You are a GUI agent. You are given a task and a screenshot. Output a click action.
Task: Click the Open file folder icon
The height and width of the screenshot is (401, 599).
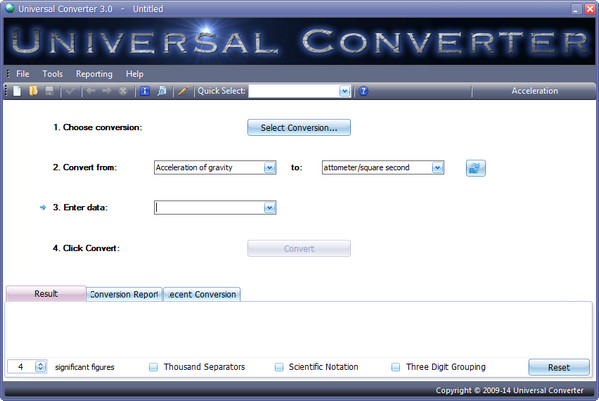point(33,91)
